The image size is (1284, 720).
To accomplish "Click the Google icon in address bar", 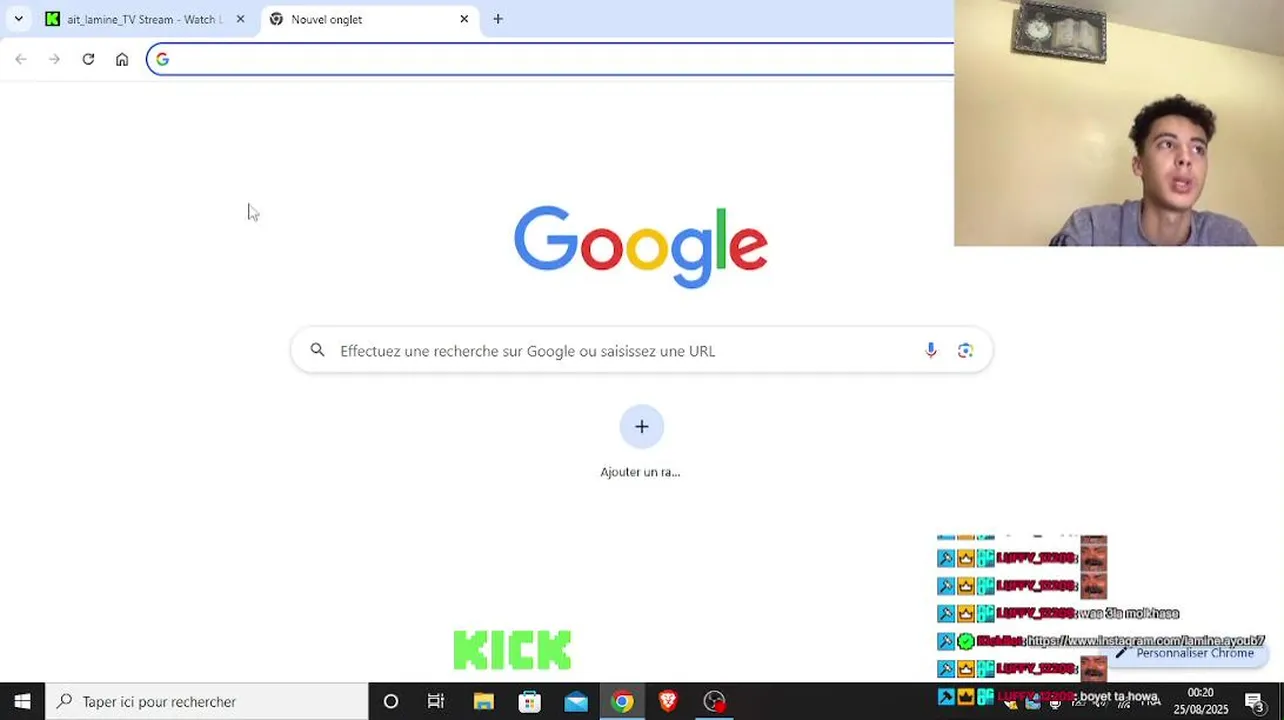I will (162, 59).
